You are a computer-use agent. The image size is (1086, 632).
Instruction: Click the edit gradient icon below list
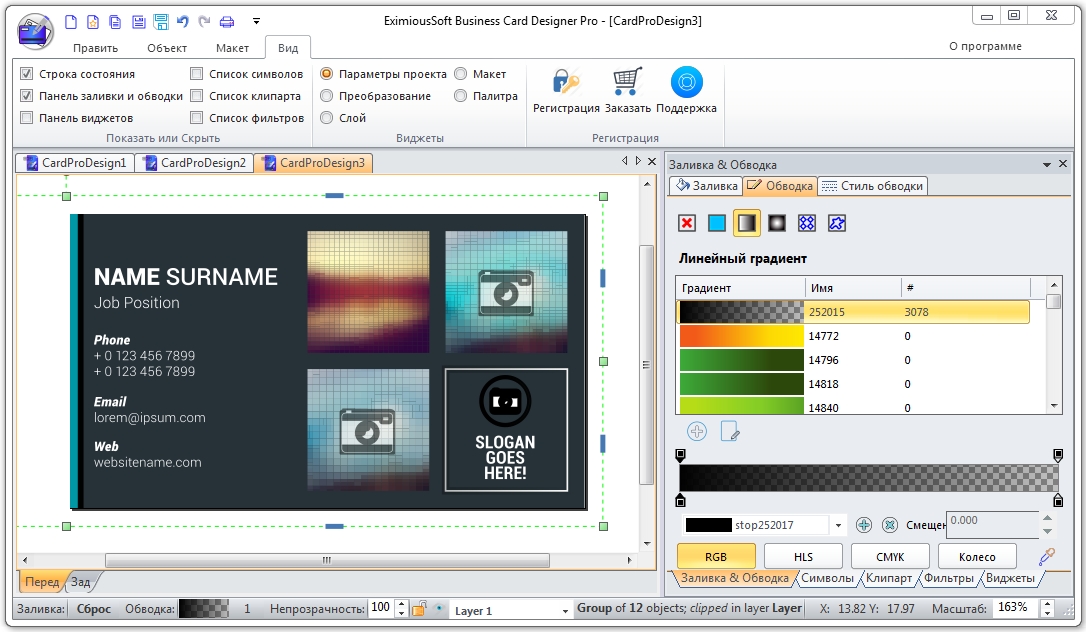click(730, 432)
